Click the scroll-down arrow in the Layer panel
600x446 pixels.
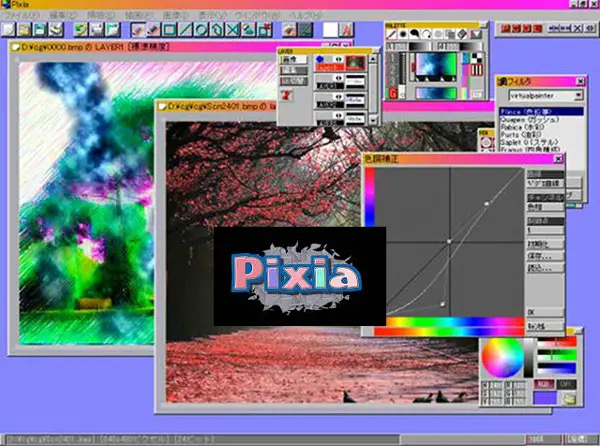373,120
